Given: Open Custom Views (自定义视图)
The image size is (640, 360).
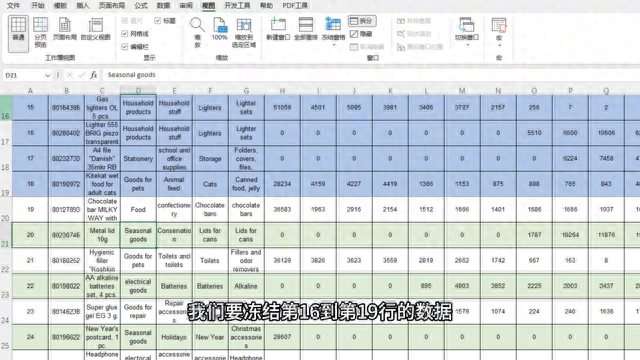Looking at the screenshot, I should [x=96, y=29].
